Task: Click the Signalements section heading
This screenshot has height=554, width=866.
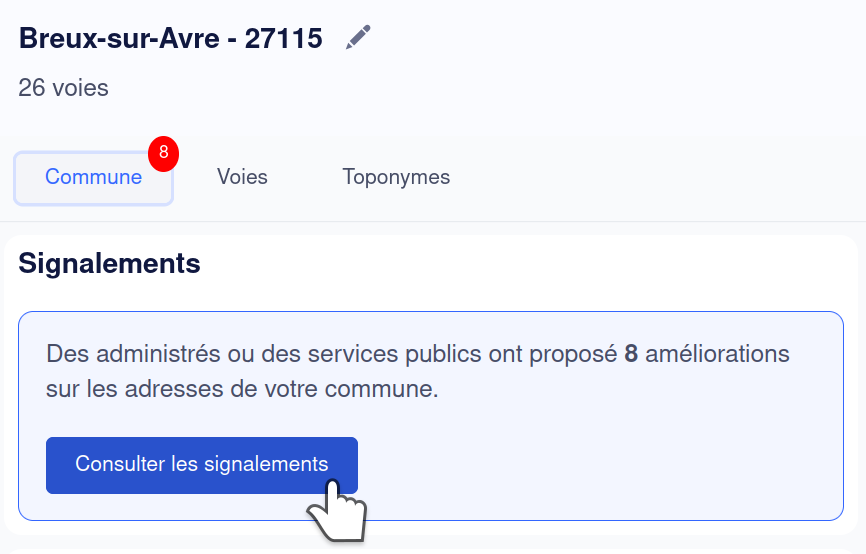Action: [109, 264]
